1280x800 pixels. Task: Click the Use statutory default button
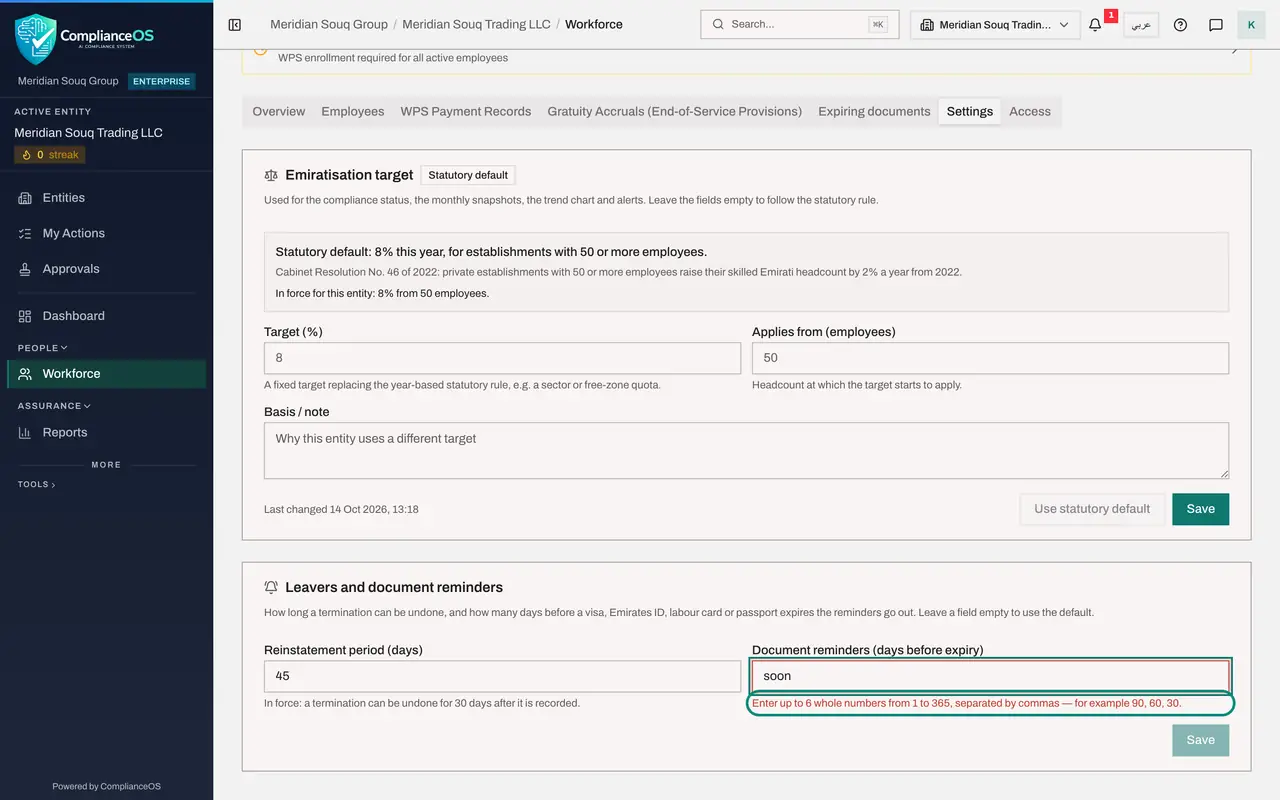[1092, 509]
